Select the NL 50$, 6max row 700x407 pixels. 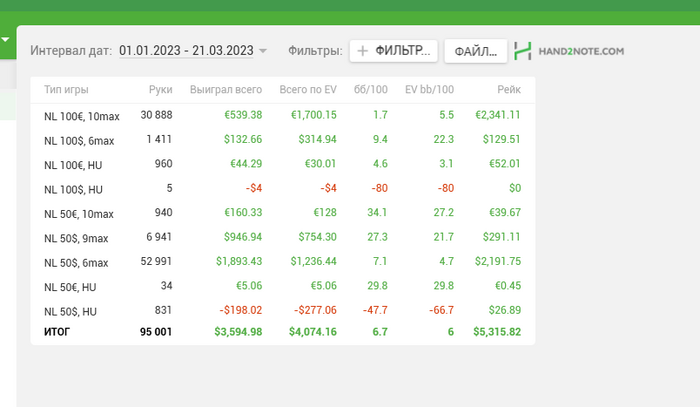283,262
